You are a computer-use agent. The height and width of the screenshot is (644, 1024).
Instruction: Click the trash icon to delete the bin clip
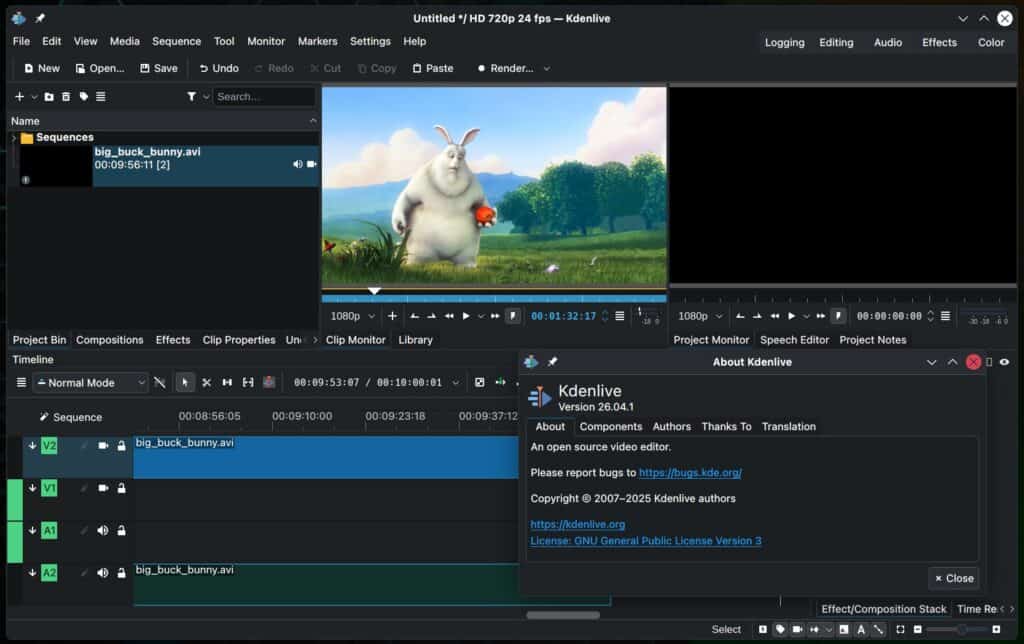(x=66, y=97)
